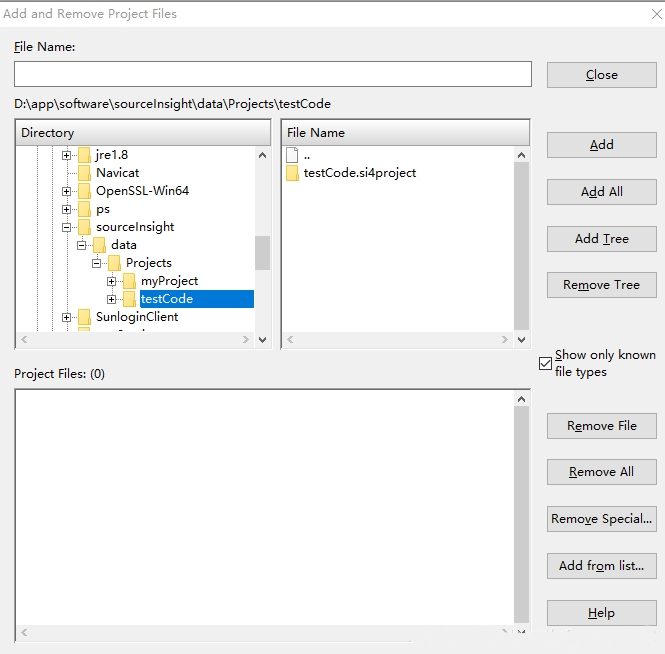This screenshot has width=665, height=654.
Task: Expand the myProject tree node
Action: [112, 281]
